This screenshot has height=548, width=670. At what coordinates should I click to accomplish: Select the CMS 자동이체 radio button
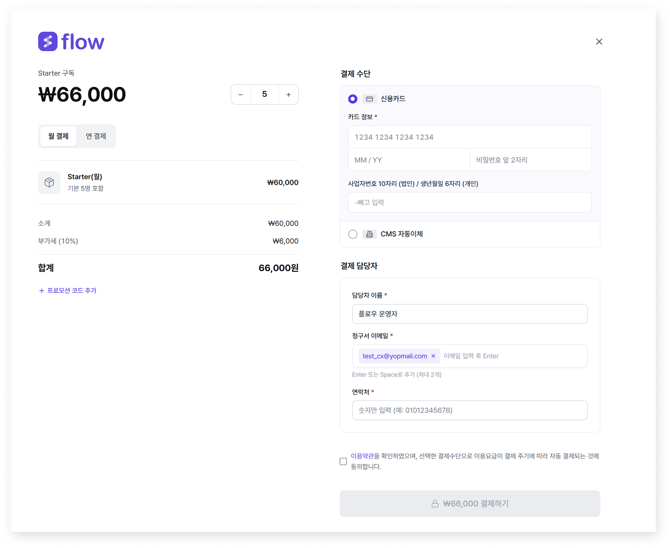click(353, 234)
